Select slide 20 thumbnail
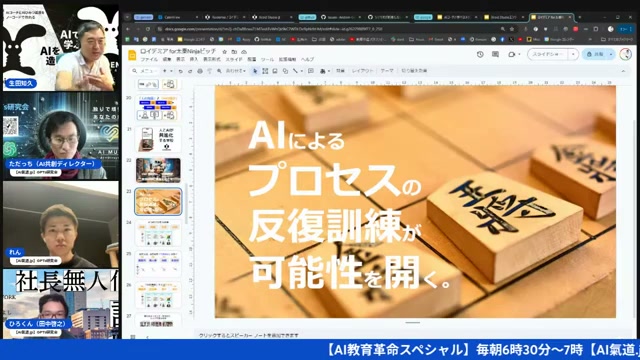 158,108
